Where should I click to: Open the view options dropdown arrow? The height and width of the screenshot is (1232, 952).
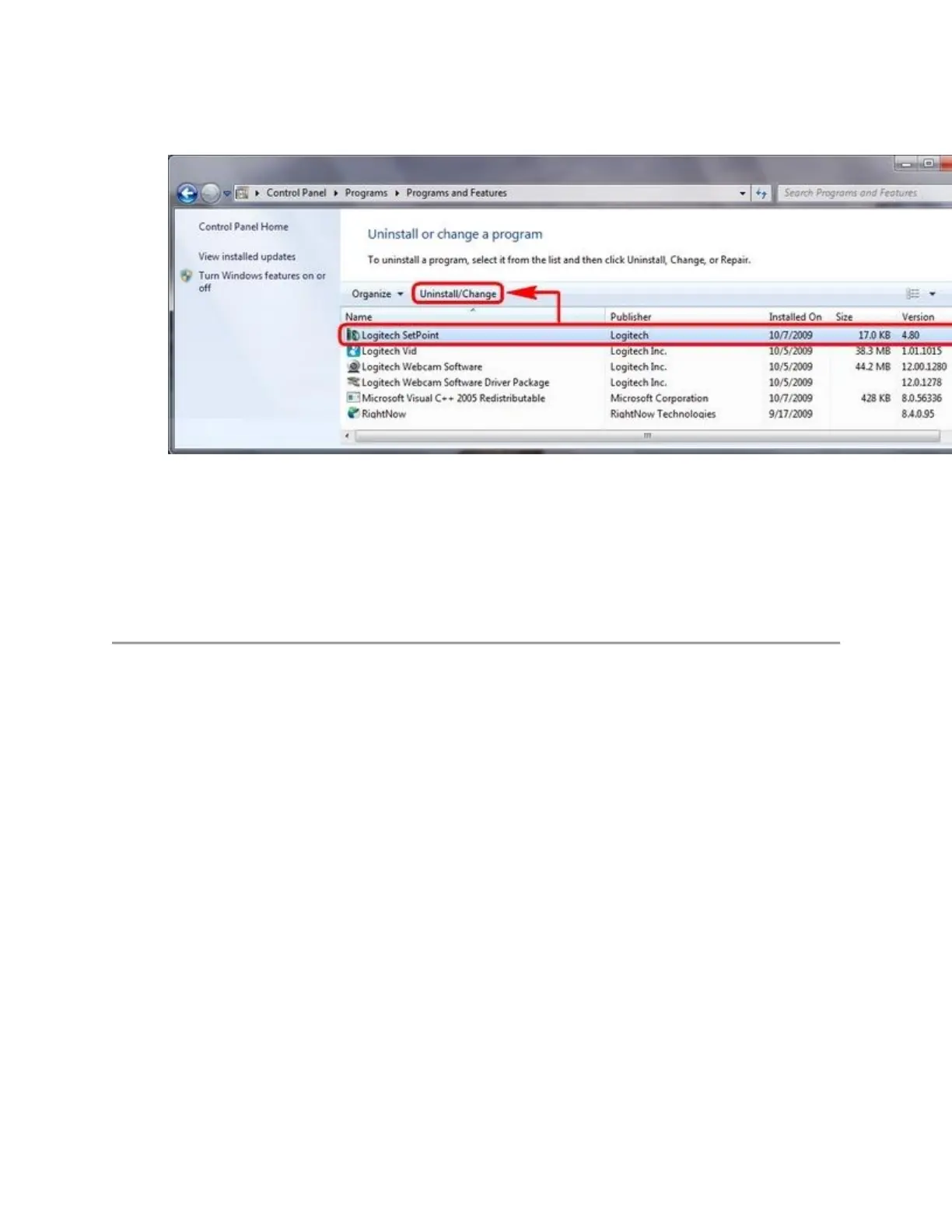933,294
